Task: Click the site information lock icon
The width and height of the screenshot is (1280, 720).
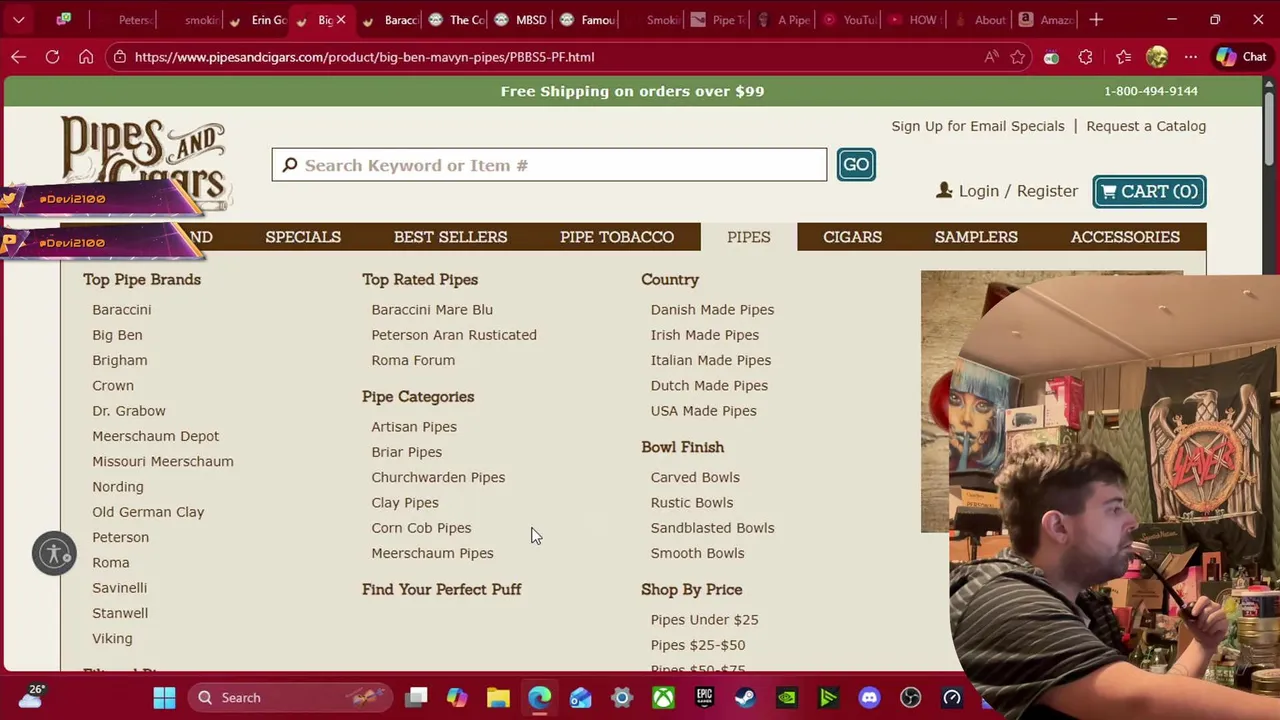Action: coord(120,57)
